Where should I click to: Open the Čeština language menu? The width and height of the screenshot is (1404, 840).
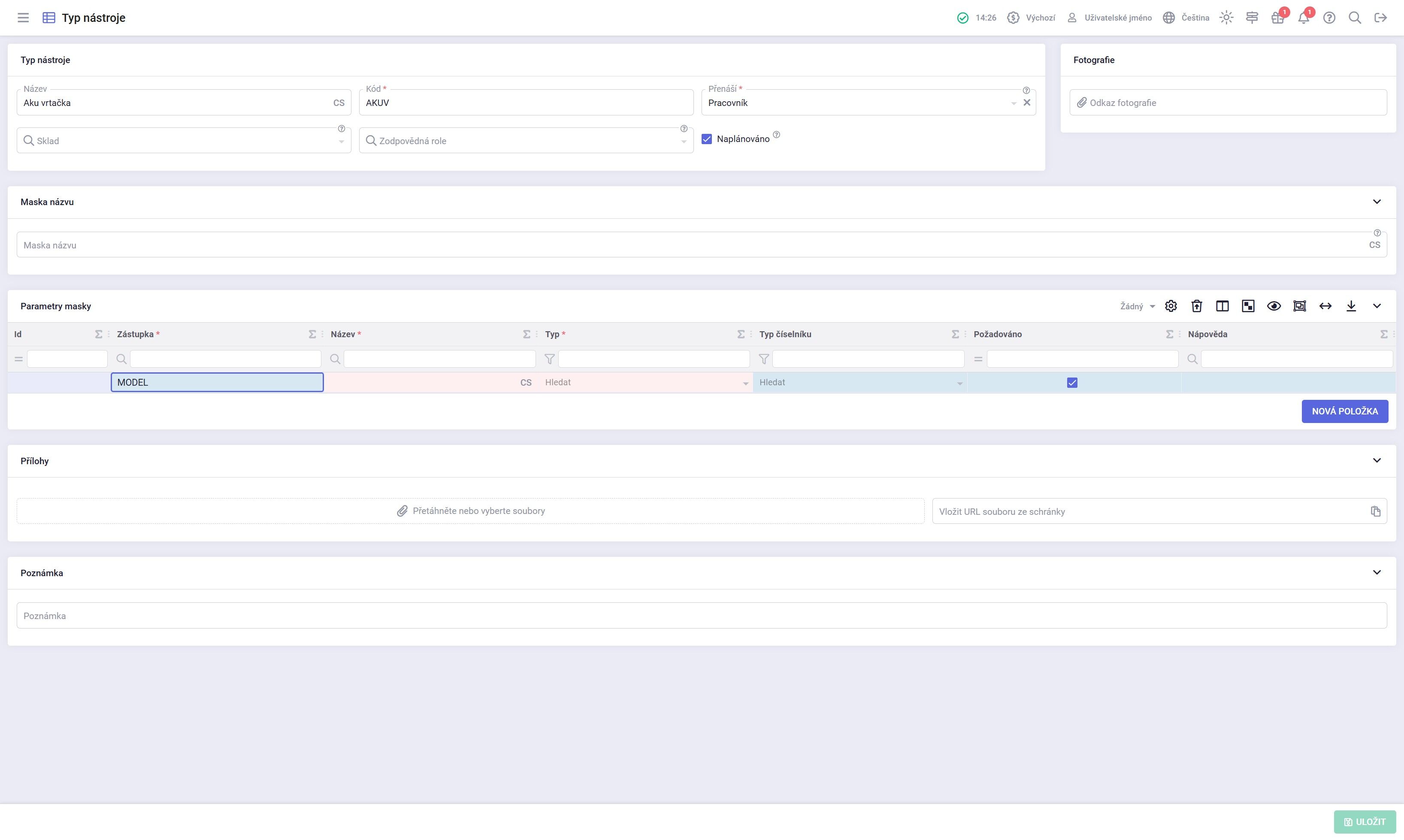1186,18
